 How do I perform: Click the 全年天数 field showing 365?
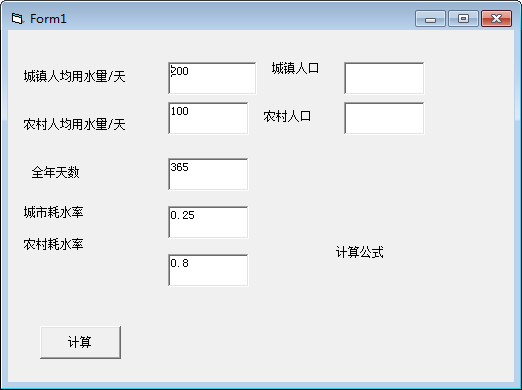(x=208, y=174)
